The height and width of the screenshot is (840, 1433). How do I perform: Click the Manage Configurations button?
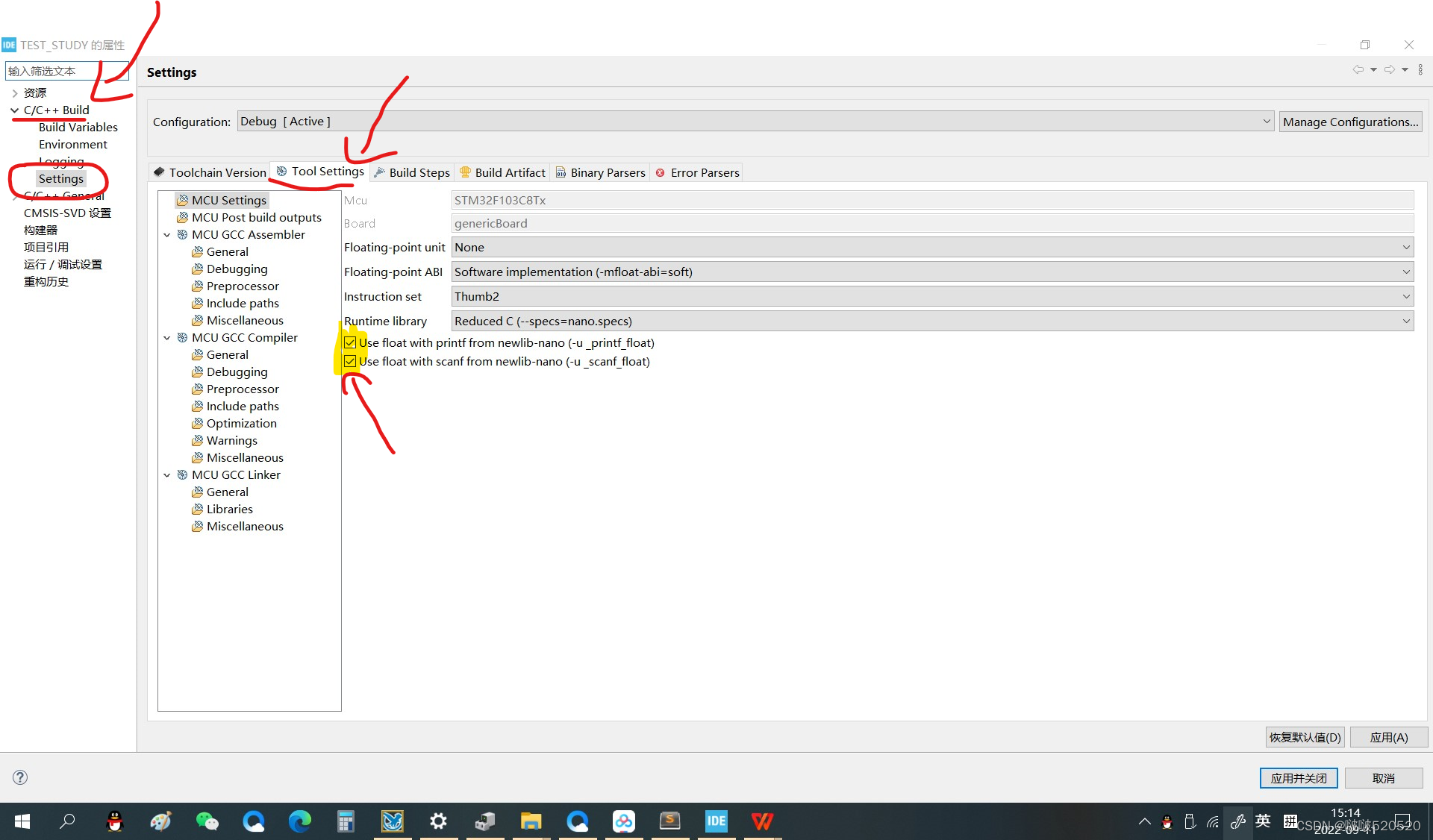click(1350, 122)
